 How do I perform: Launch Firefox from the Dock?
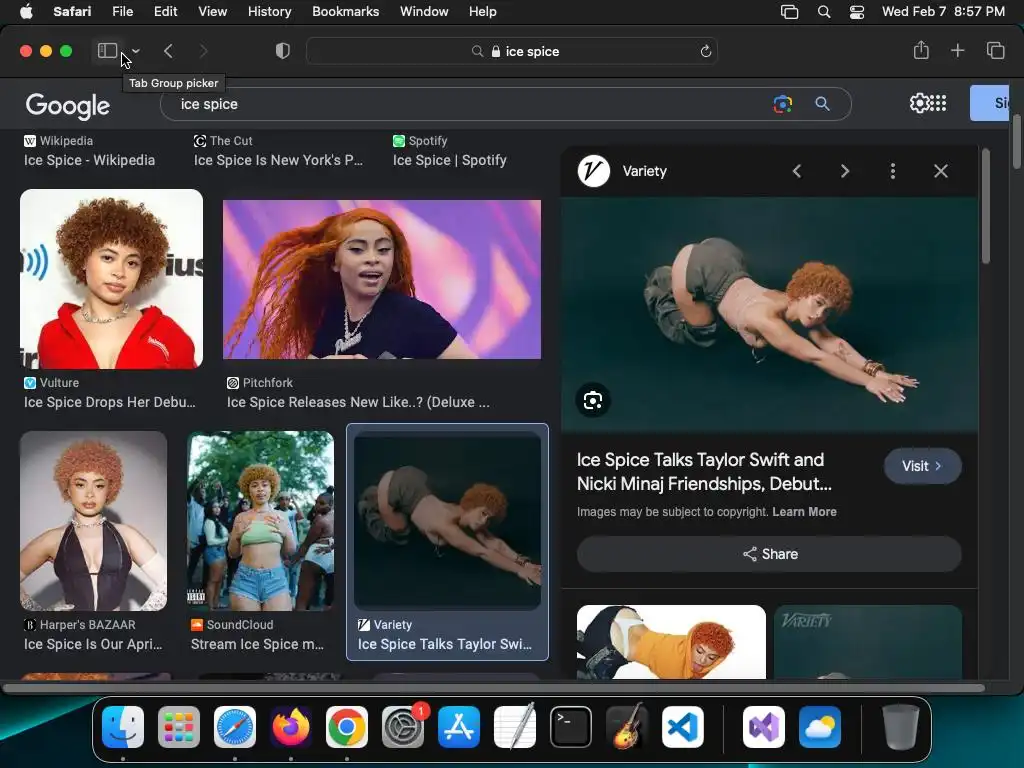[x=291, y=727]
